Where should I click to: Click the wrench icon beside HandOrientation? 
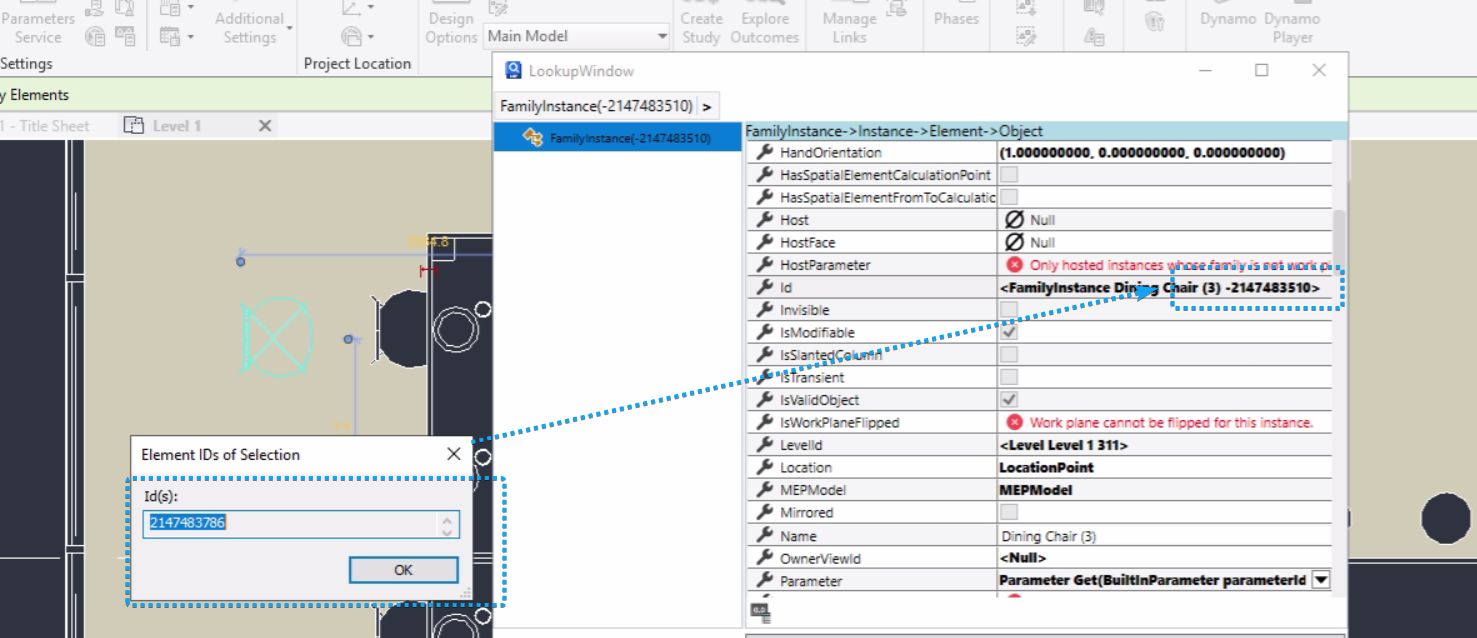click(765, 153)
